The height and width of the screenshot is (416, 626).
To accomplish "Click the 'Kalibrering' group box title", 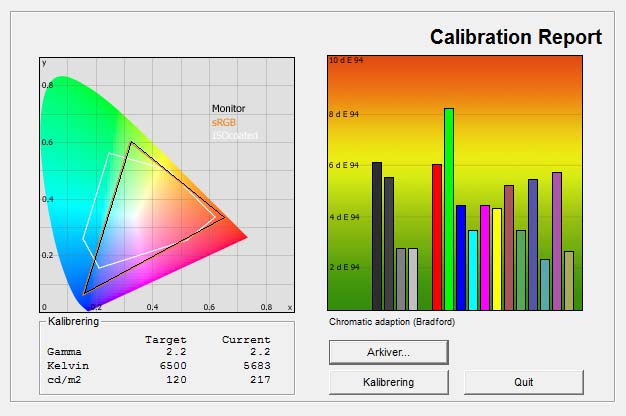I will 73,321.
